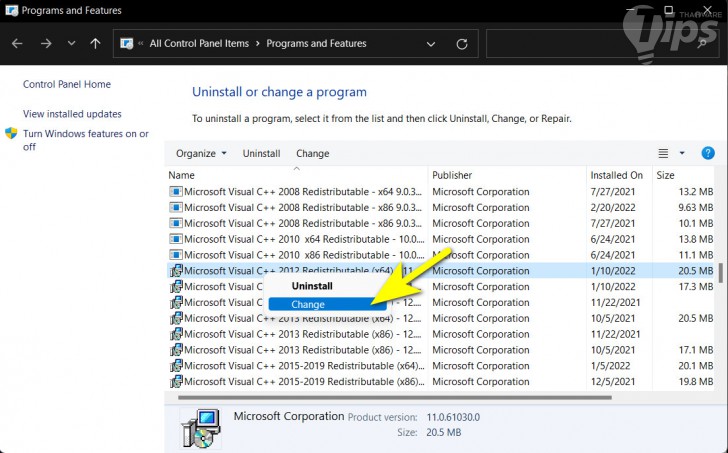Open the Organize dropdown menu
728x453 pixels.
201,154
